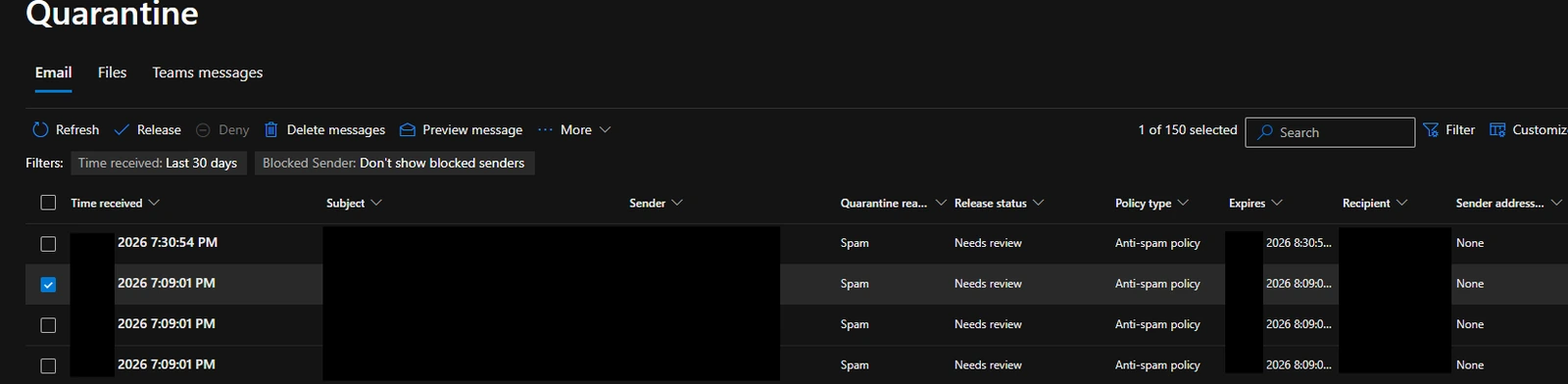Expand the More dropdown chevron

pyautogui.click(x=605, y=130)
